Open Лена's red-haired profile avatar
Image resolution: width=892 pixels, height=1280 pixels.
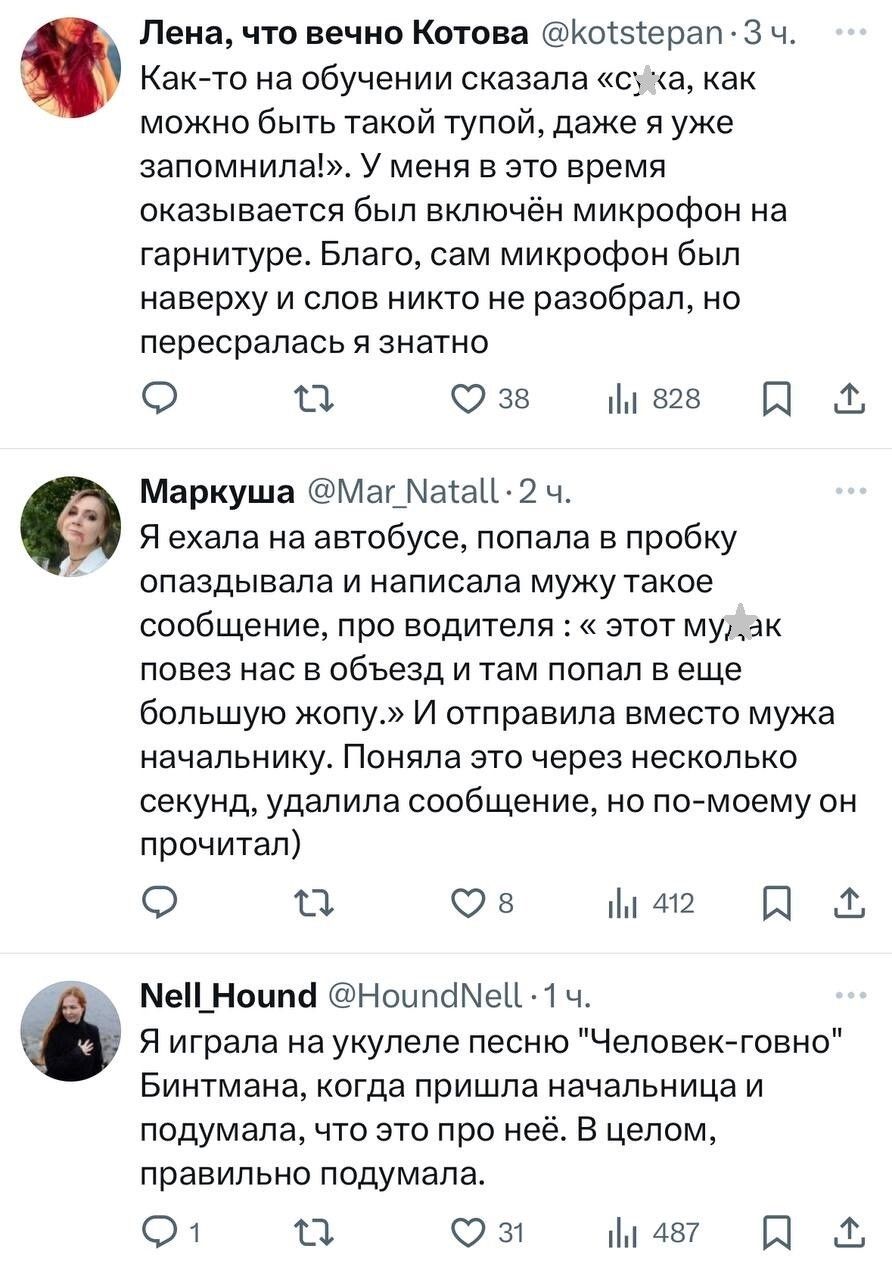(x=70, y=68)
